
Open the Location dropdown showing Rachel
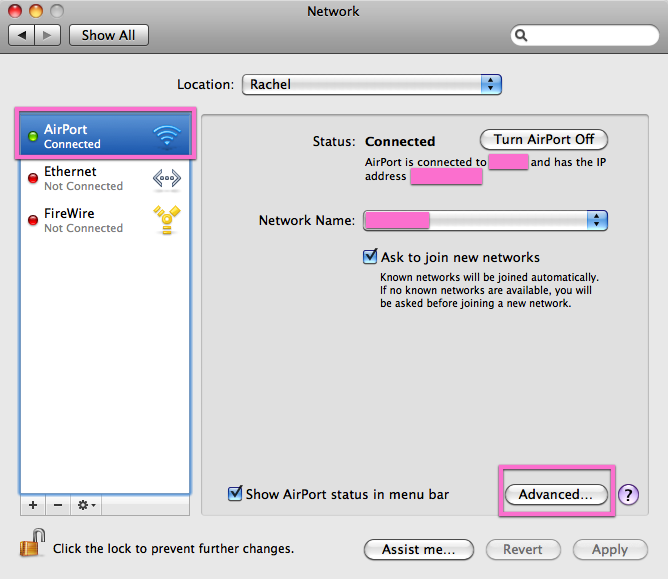[x=371, y=85]
